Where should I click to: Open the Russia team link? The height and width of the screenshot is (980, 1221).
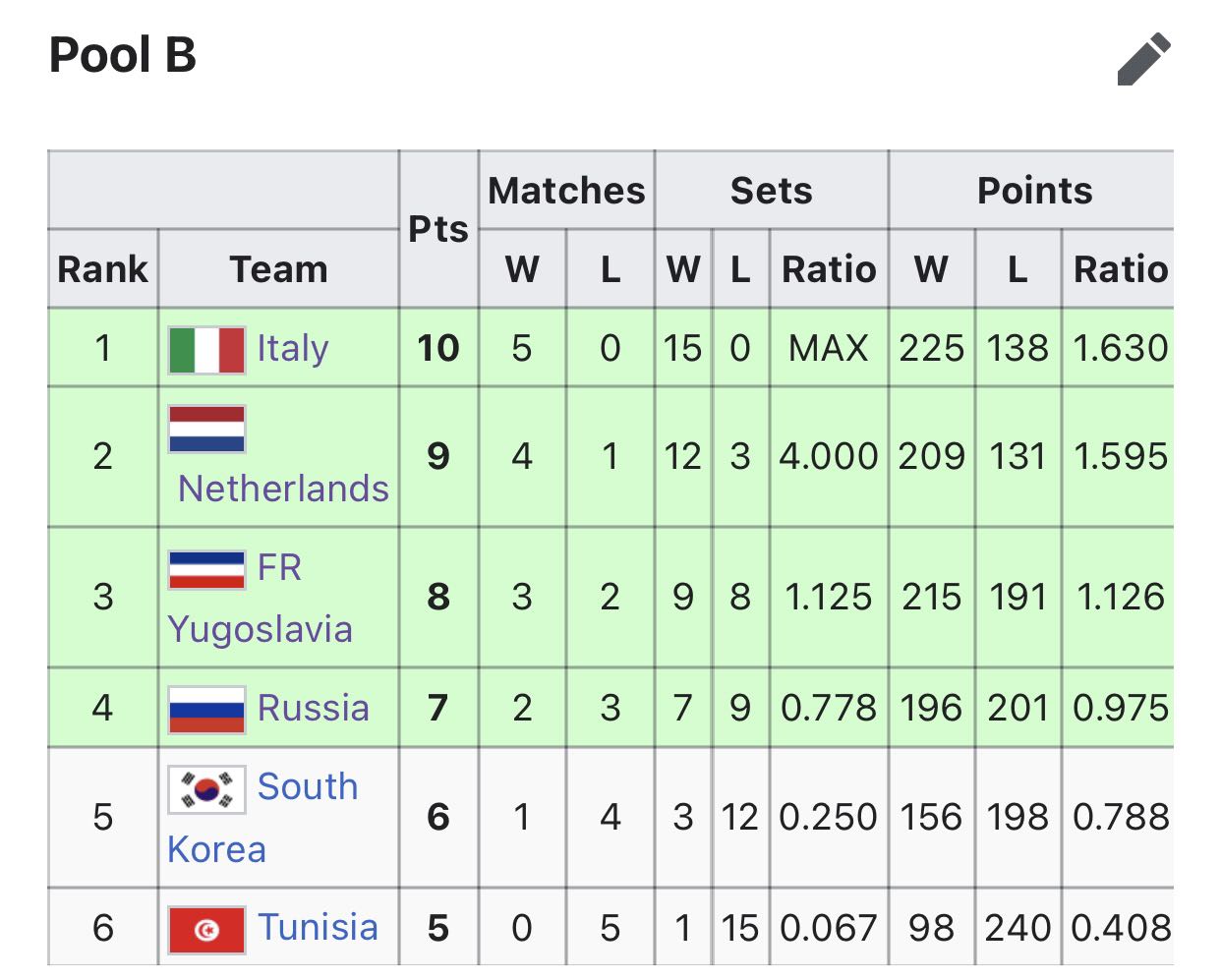tap(313, 708)
